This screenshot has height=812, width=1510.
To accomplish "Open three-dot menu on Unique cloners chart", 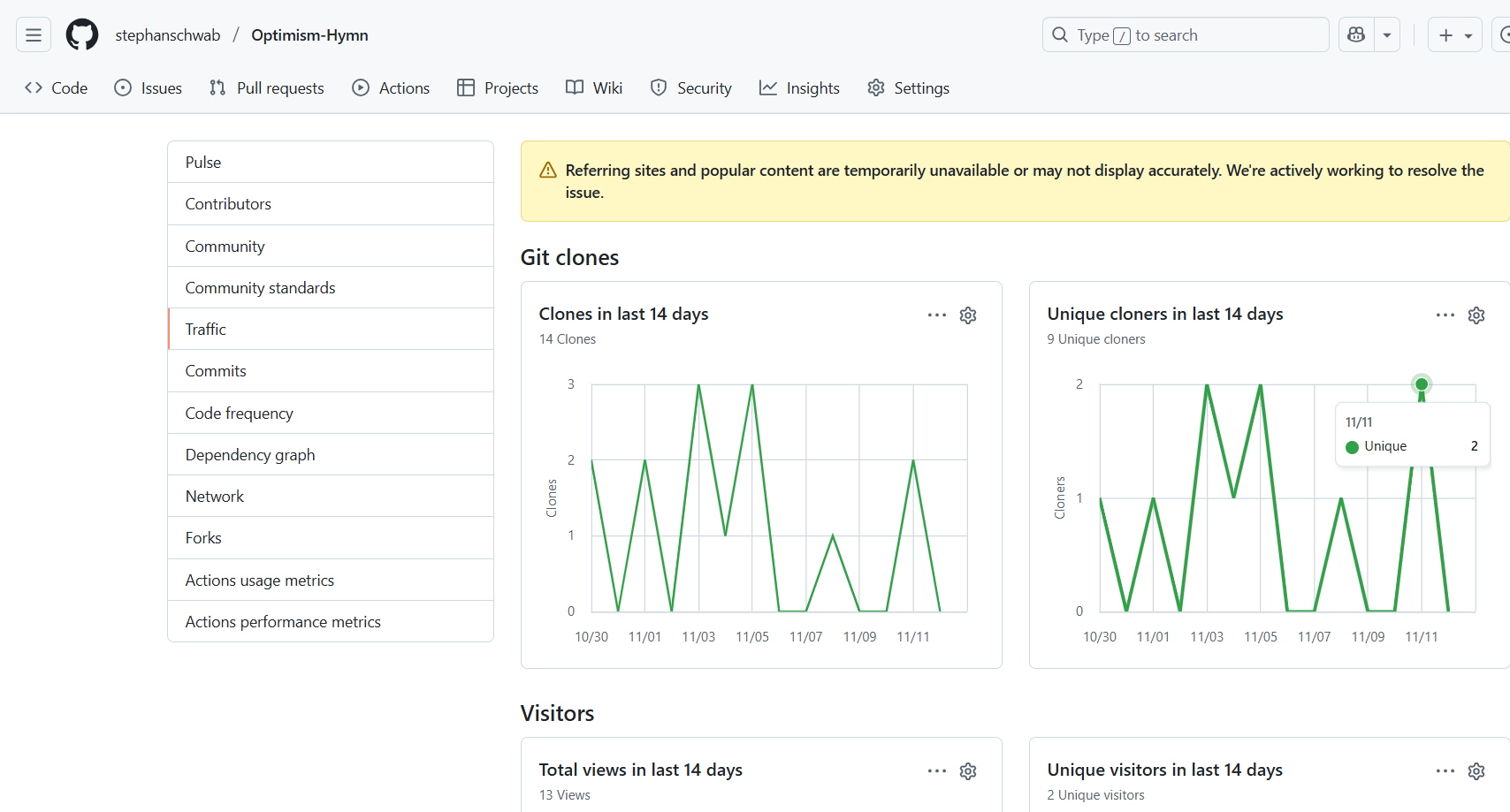I will [1445, 315].
